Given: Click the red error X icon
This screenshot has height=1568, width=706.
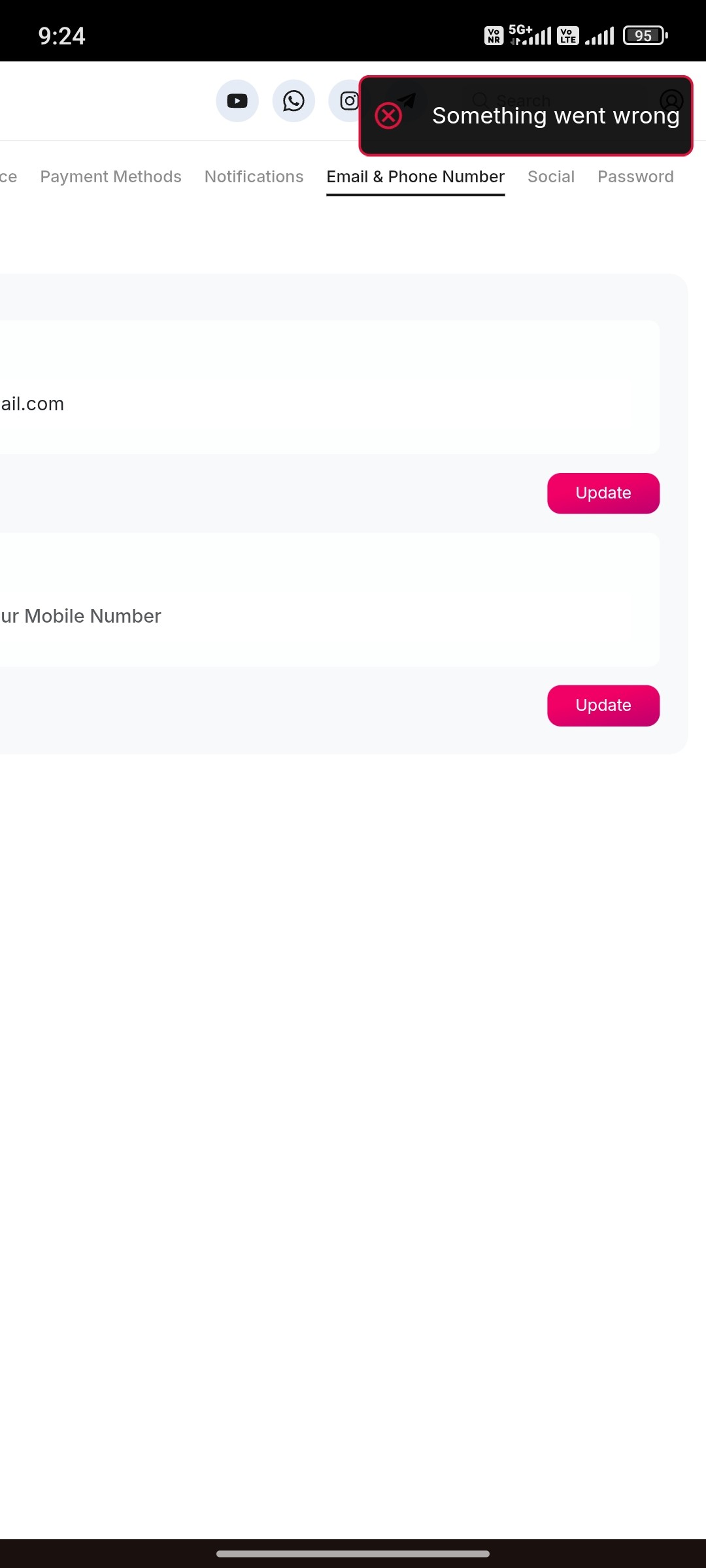Looking at the screenshot, I should 388,116.
